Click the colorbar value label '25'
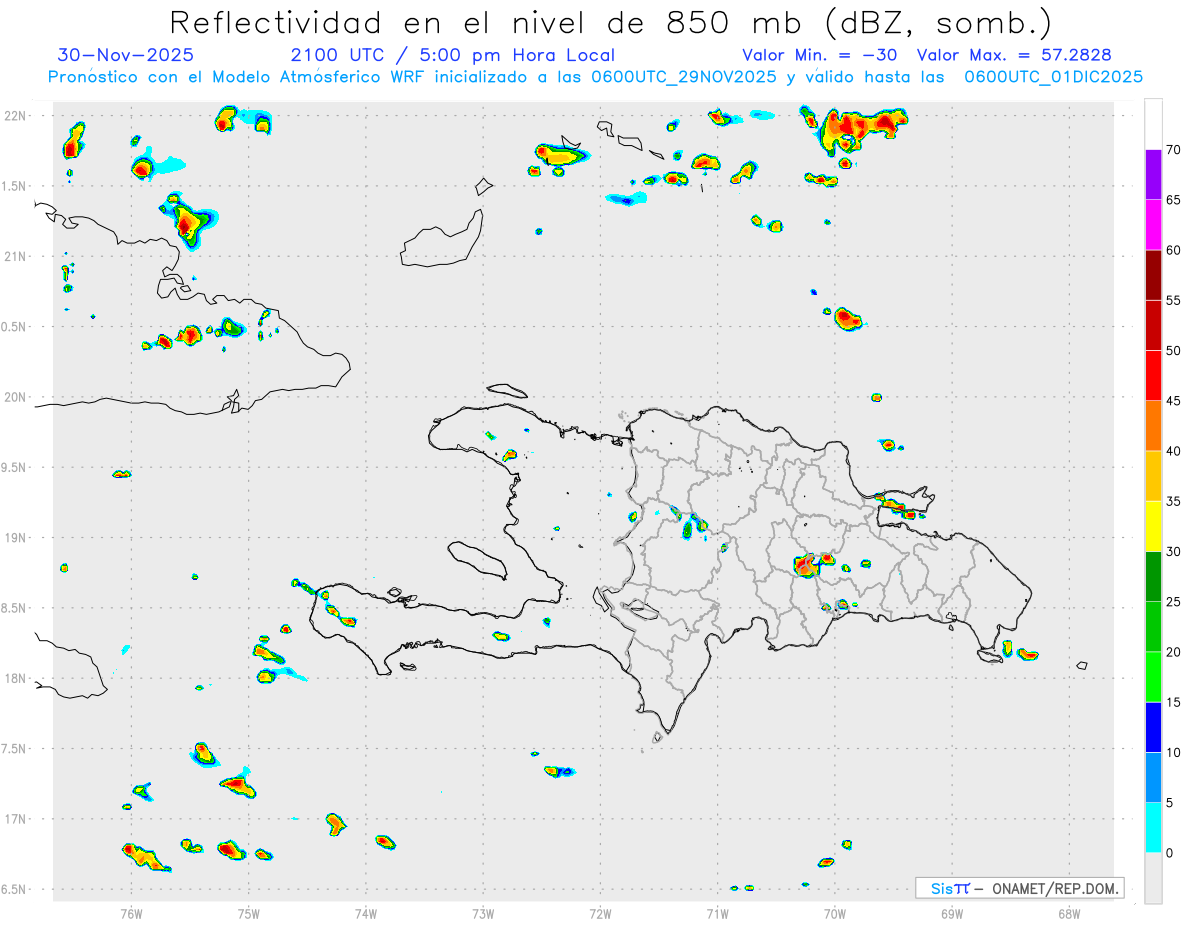Viewport: 1200px width, 927px height. (1173, 602)
